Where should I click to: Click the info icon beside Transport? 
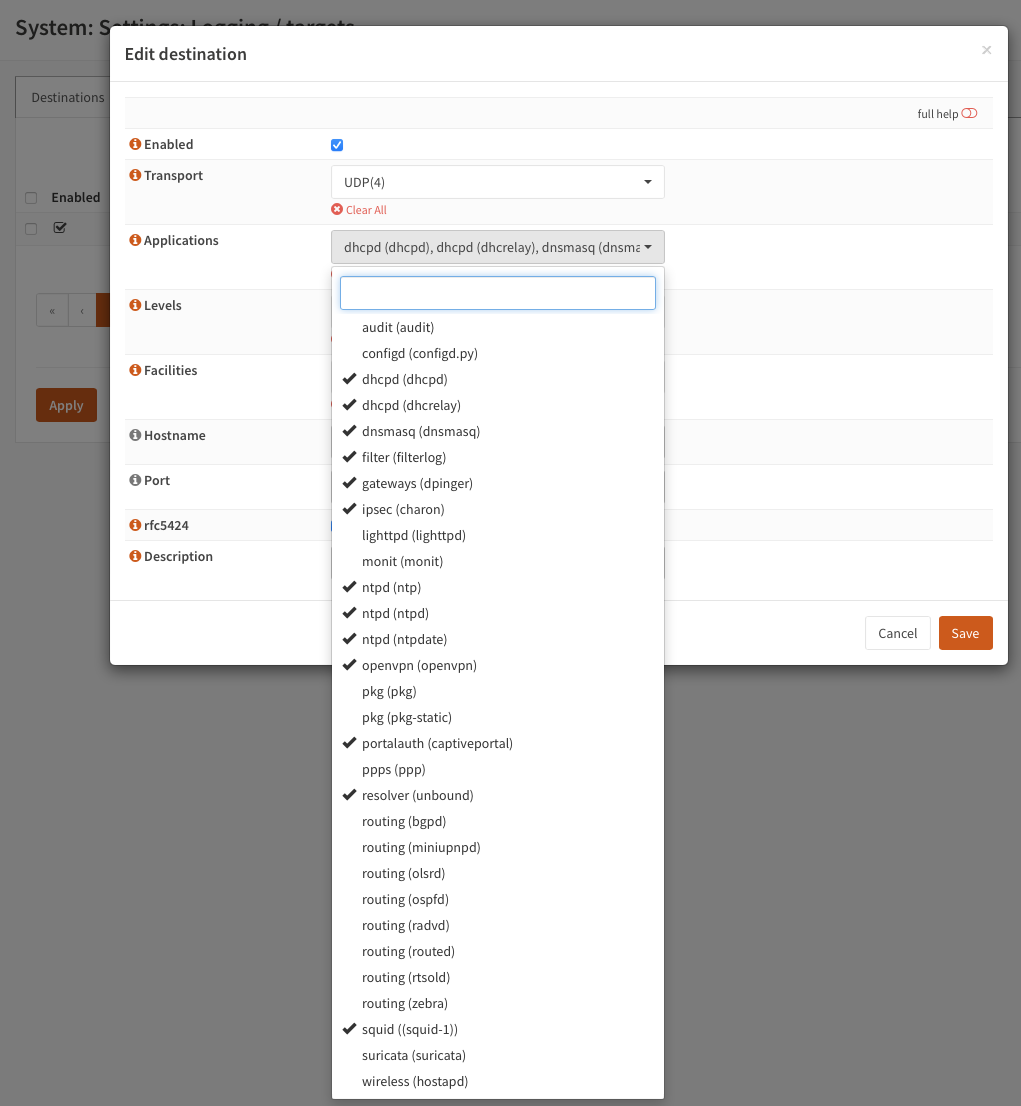click(x=135, y=175)
